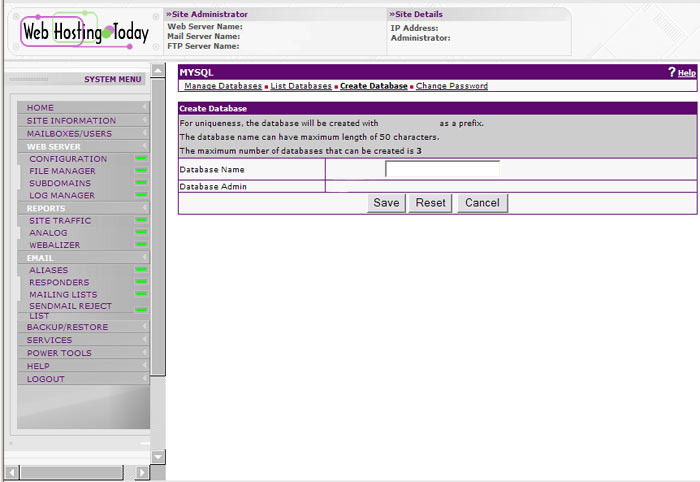This screenshot has width=700, height=482.
Task: Open the Power Tools menu item
Action: (x=59, y=353)
